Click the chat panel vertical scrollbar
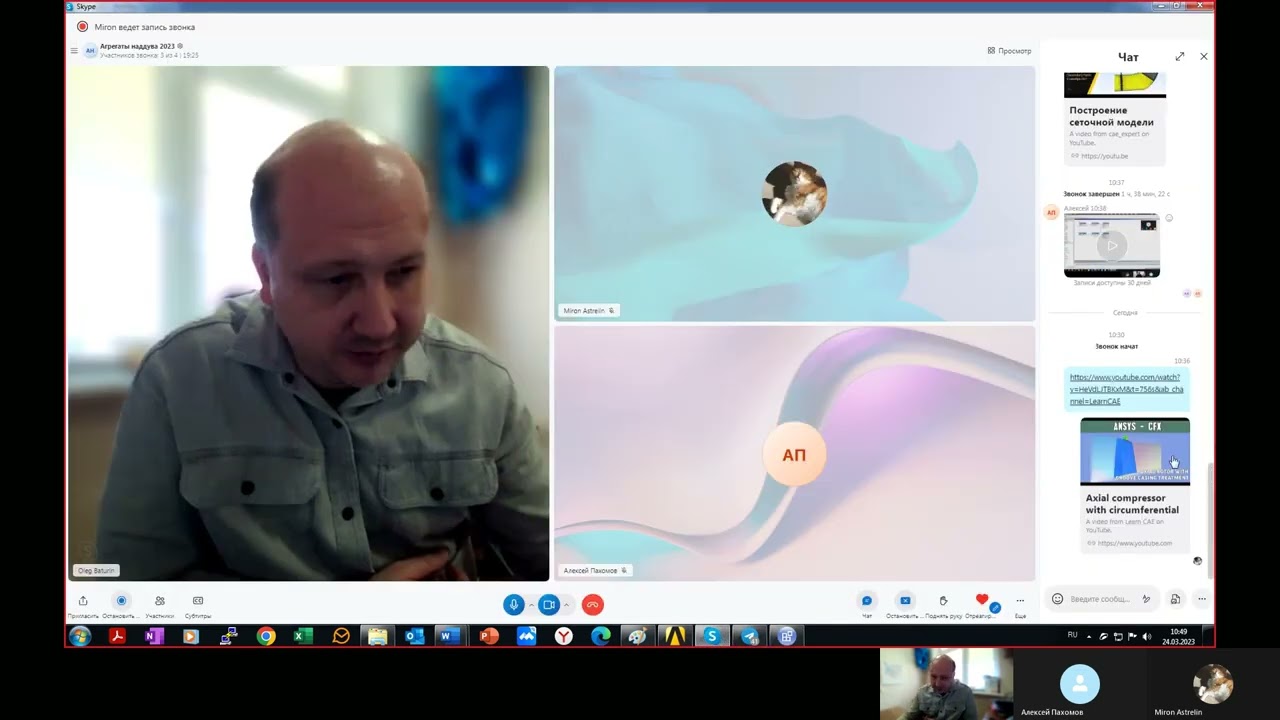1280x720 pixels. tap(1211, 518)
